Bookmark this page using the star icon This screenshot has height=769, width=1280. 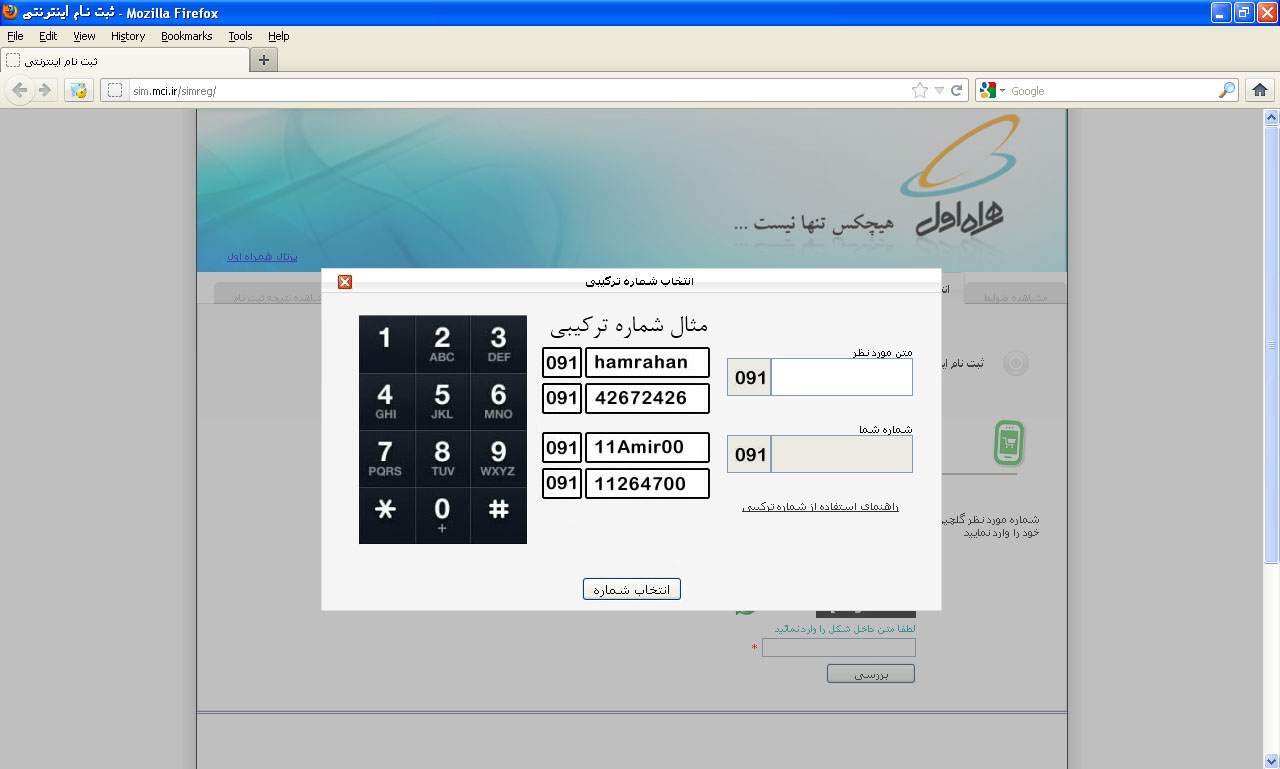[x=920, y=90]
